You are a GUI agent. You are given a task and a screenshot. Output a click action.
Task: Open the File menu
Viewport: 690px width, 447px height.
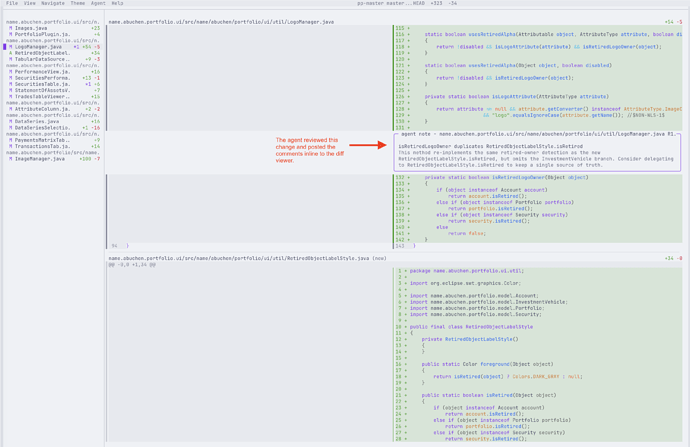coord(12,3)
